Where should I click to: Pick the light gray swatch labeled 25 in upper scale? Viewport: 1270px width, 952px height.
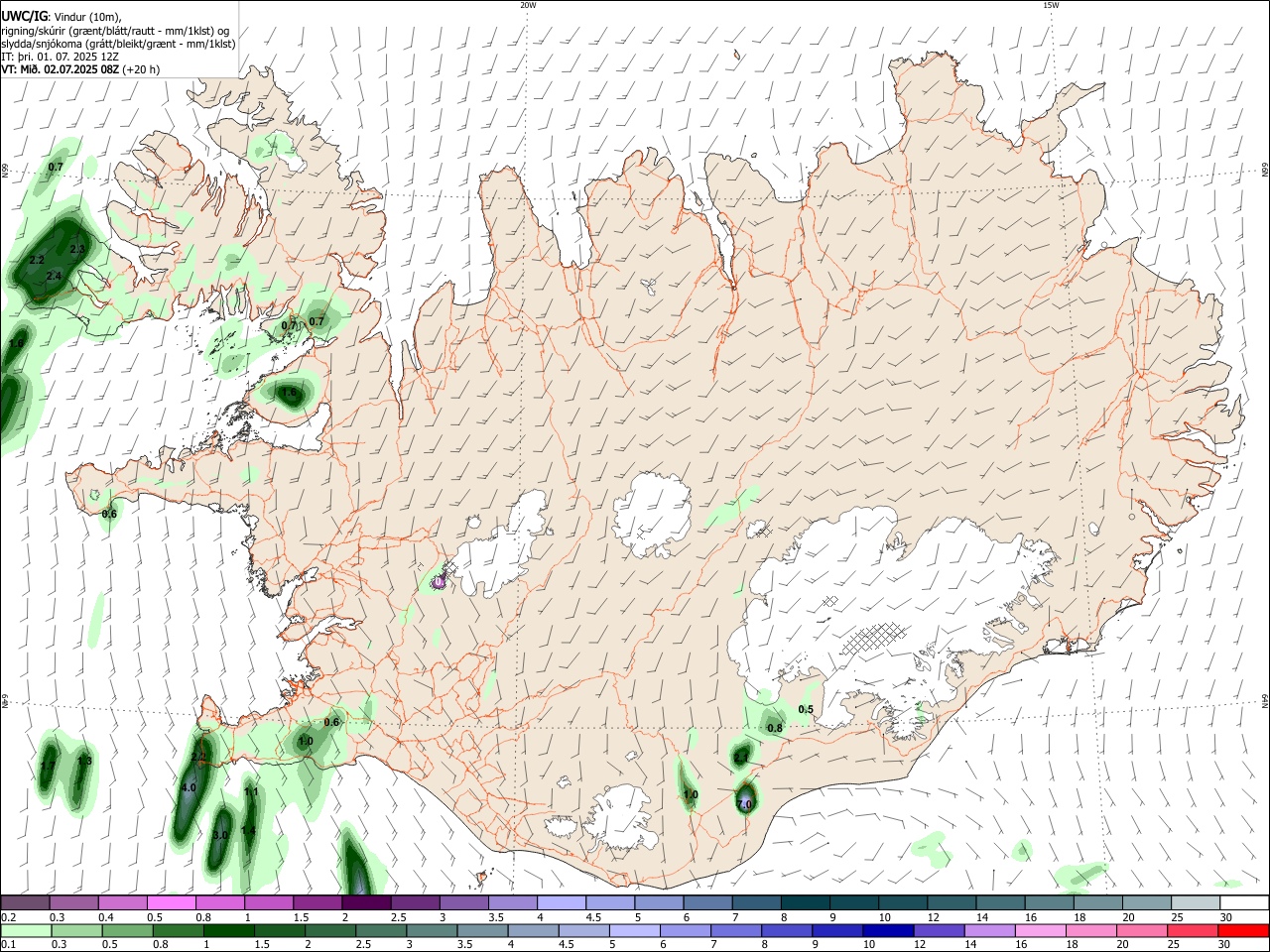tap(1196, 902)
